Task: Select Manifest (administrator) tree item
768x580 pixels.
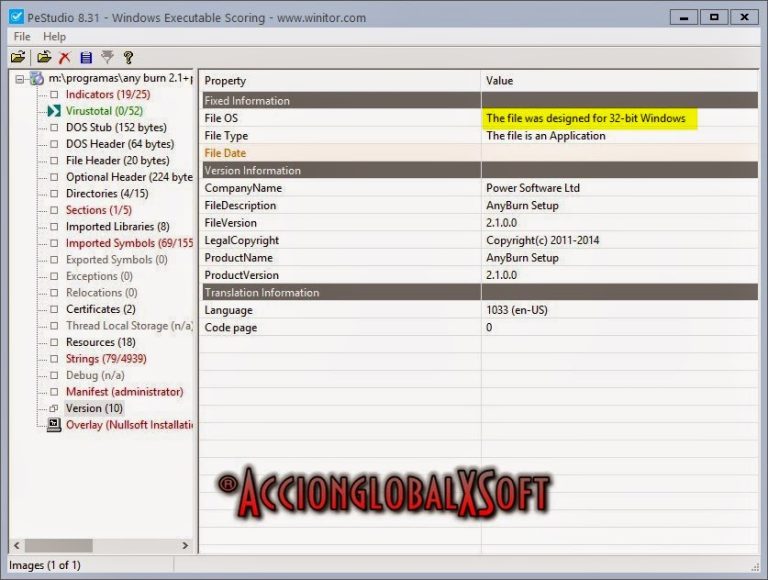Action: 124,392
